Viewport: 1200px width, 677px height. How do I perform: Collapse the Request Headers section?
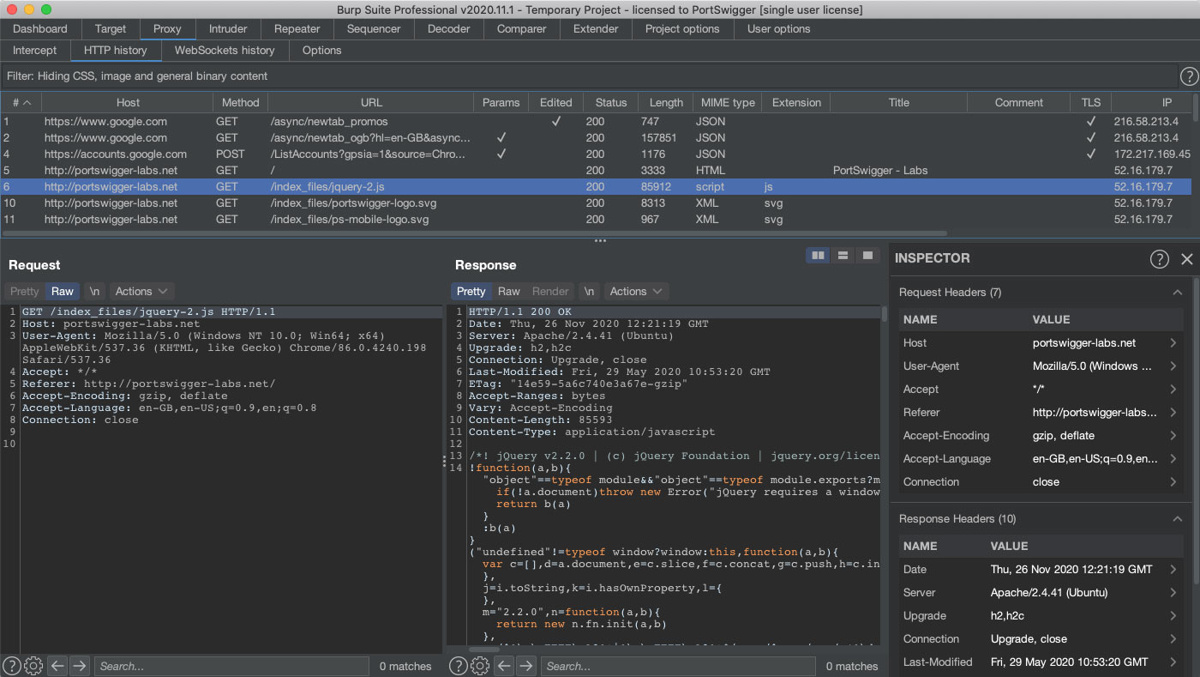(x=1177, y=292)
